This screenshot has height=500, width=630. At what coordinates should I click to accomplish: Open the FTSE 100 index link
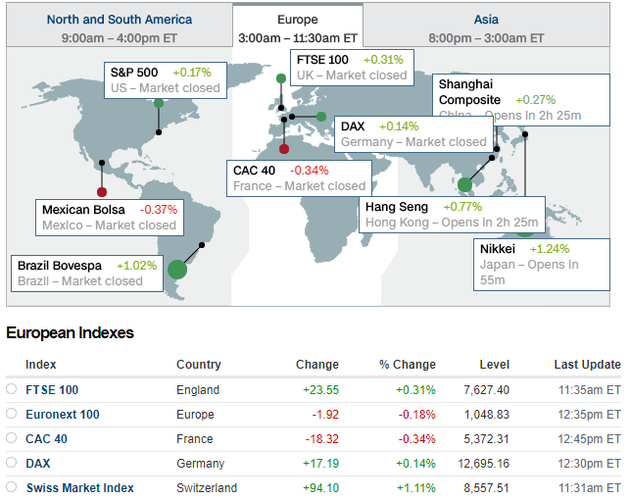tap(52, 390)
